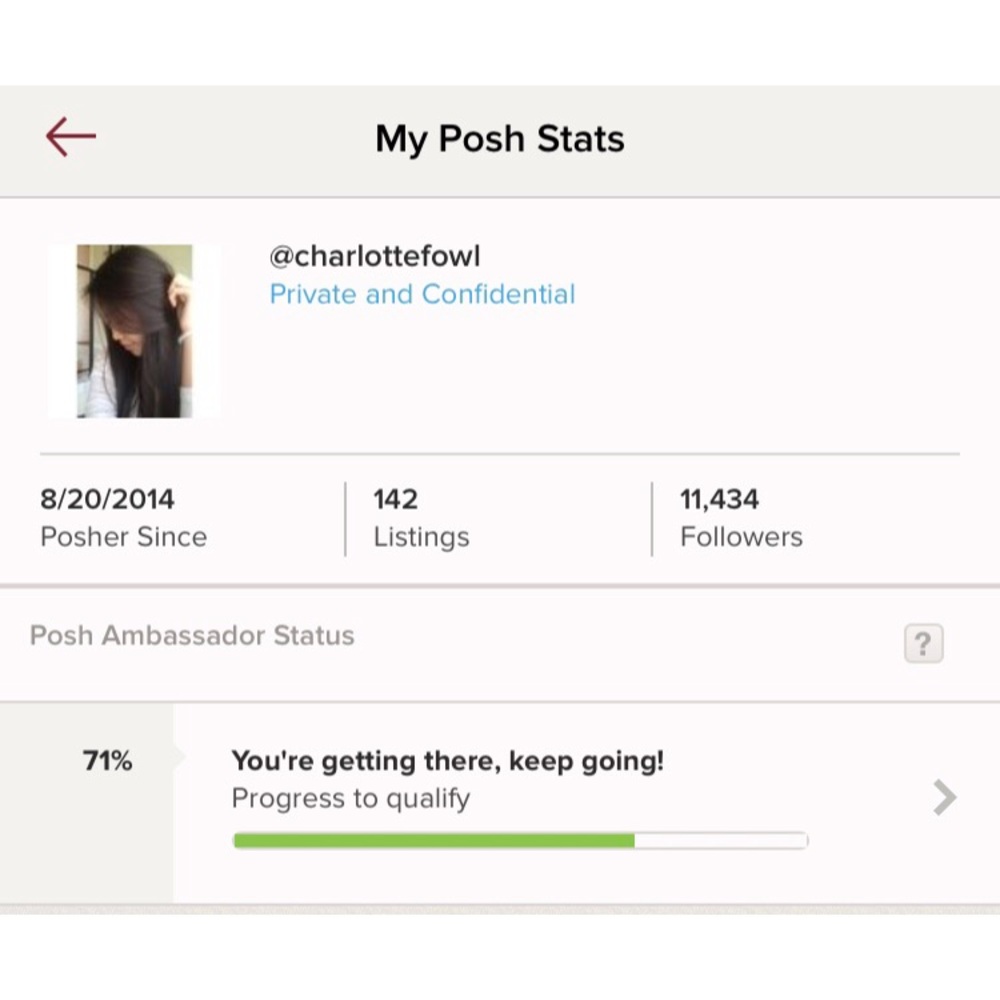Select the Followers stat showing 11,434
Image resolution: width=1000 pixels, height=1000 pixels.
coord(740,516)
